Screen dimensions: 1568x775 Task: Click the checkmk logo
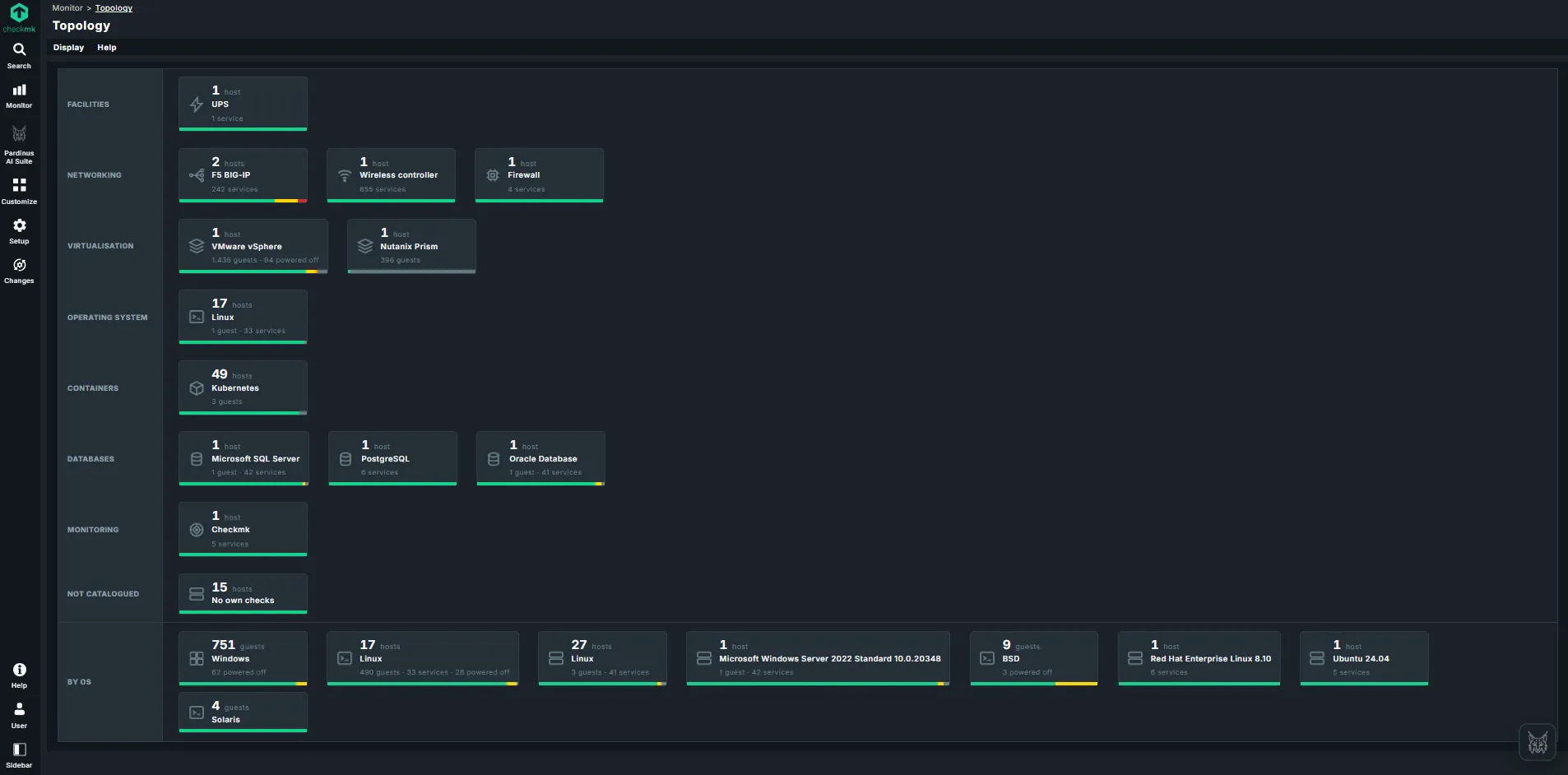click(x=19, y=17)
